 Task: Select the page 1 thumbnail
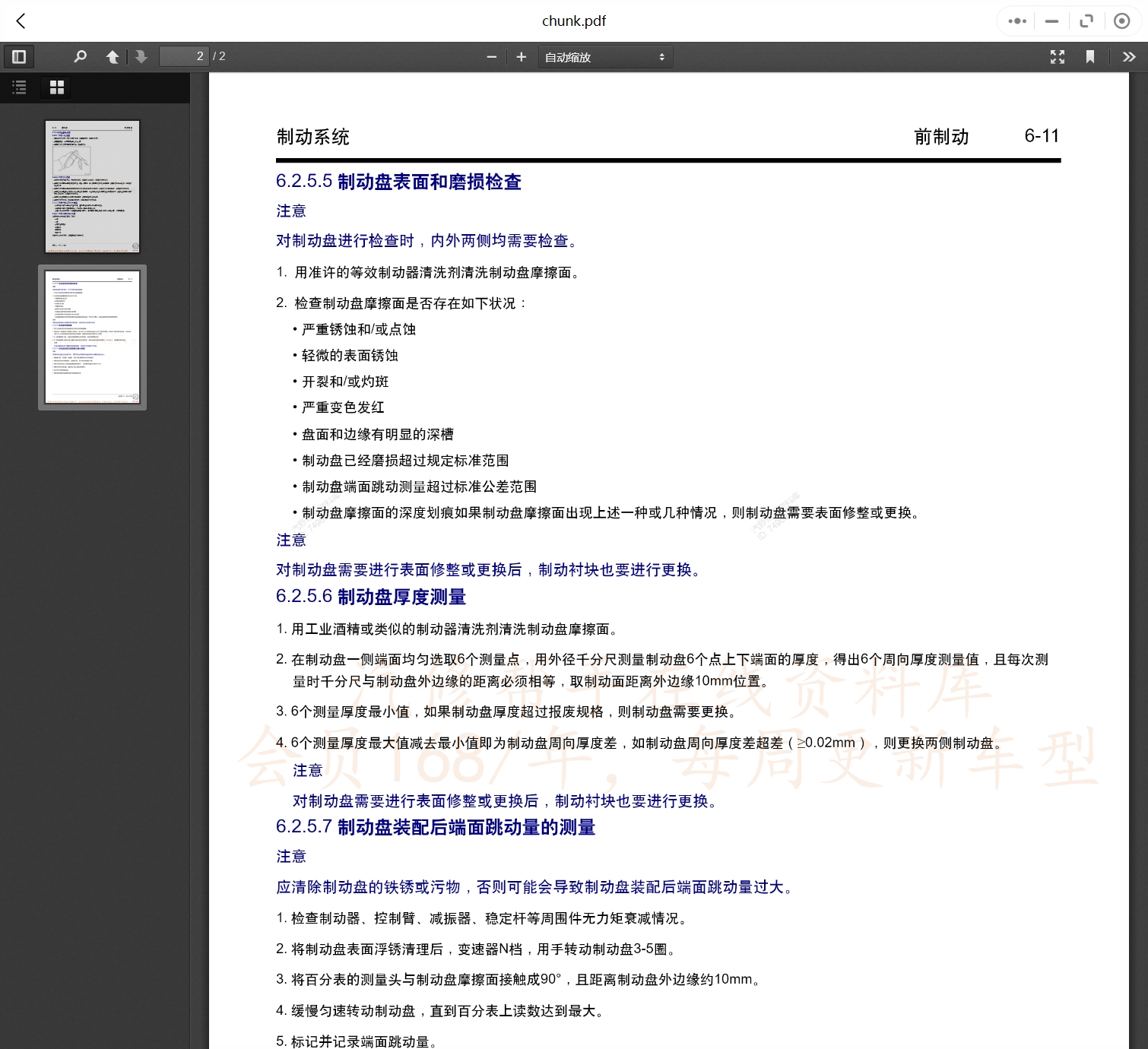93,186
